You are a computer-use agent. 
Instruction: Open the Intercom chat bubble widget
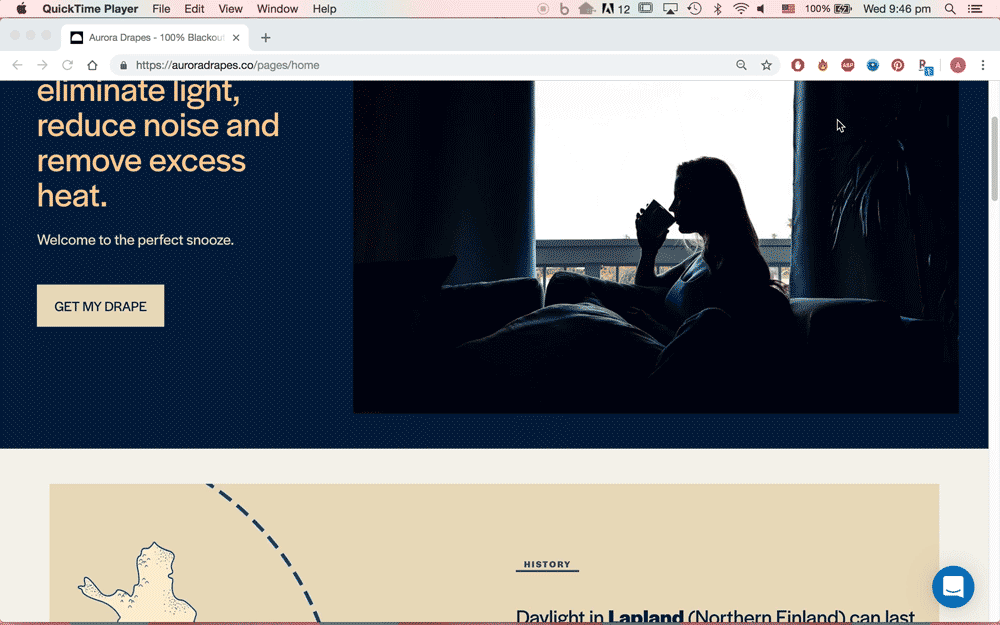[x=952, y=587]
